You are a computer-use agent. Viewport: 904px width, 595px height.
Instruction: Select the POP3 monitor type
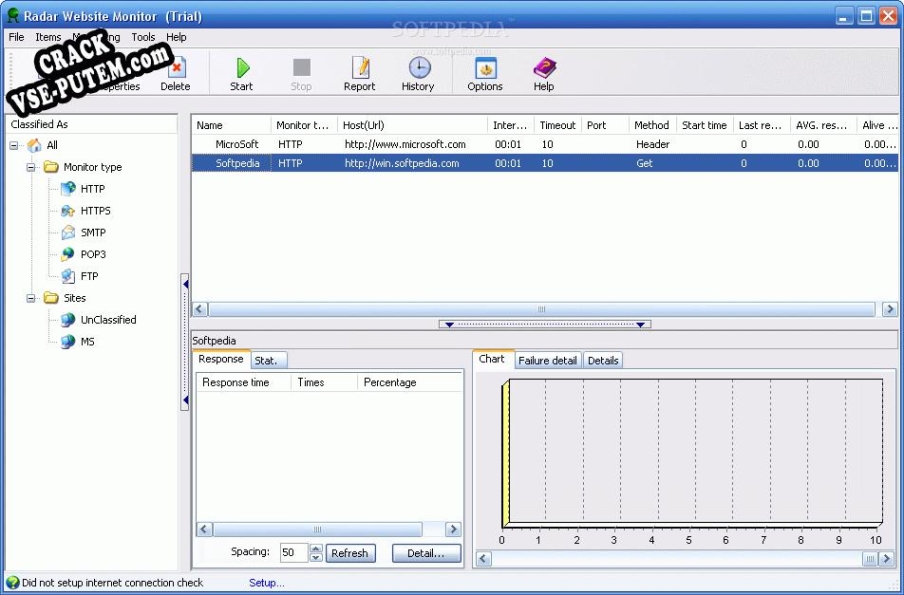(x=84, y=254)
